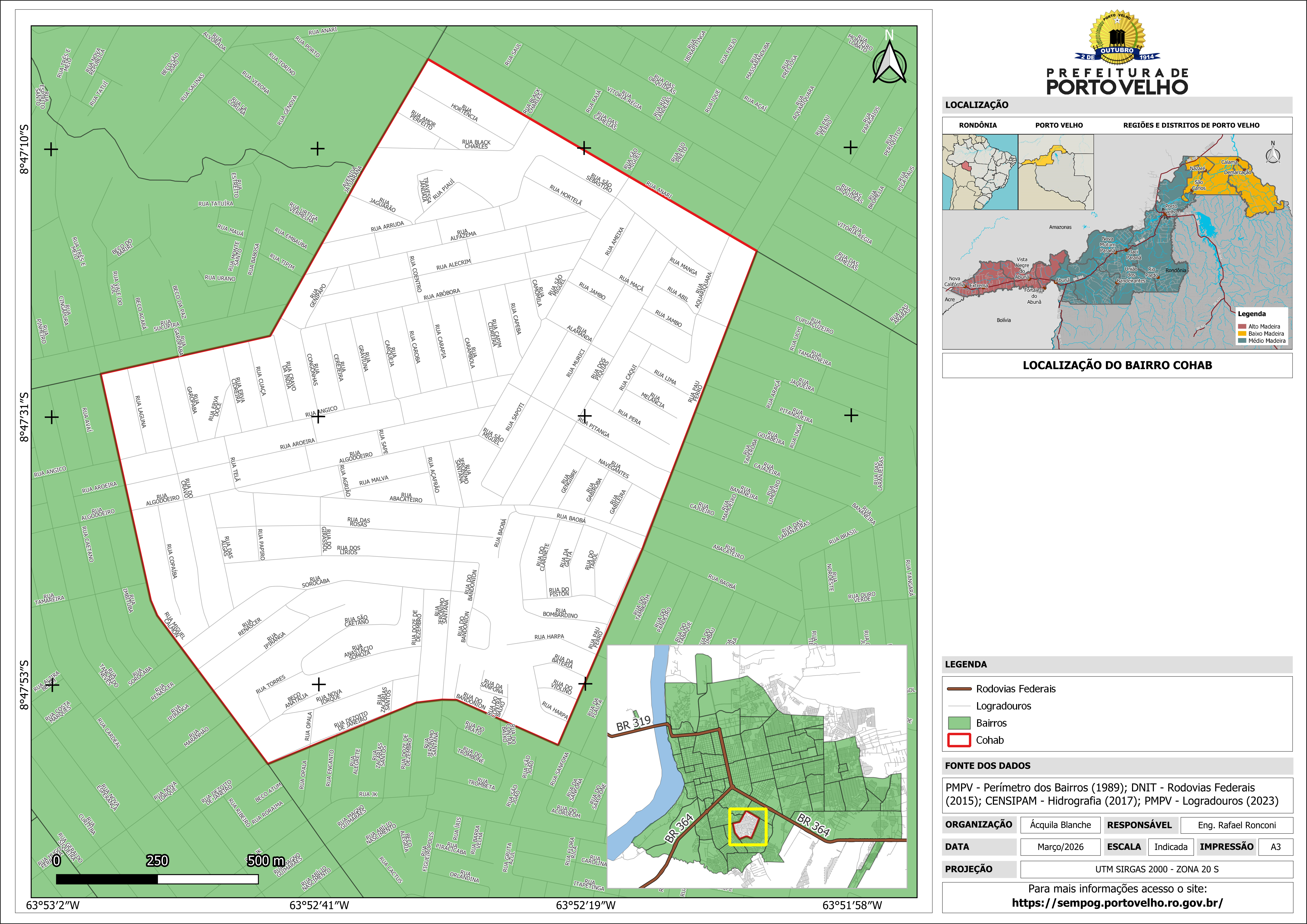Click the UTM SIRGAS 2000 projection field
The height and width of the screenshot is (924, 1307).
(x=1156, y=869)
